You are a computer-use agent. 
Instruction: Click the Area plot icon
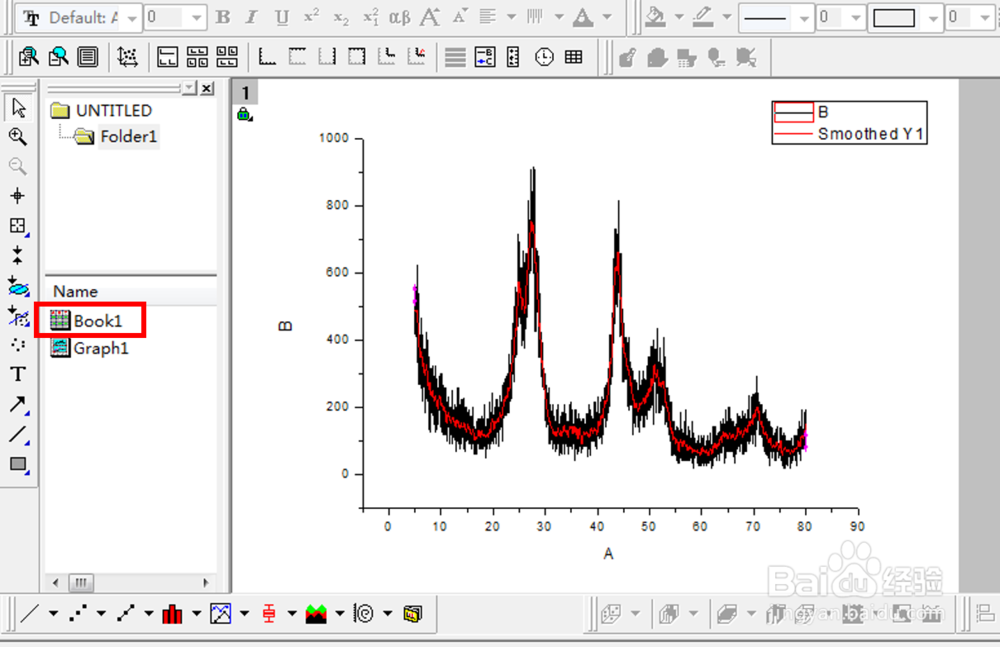(x=316, y=614)
